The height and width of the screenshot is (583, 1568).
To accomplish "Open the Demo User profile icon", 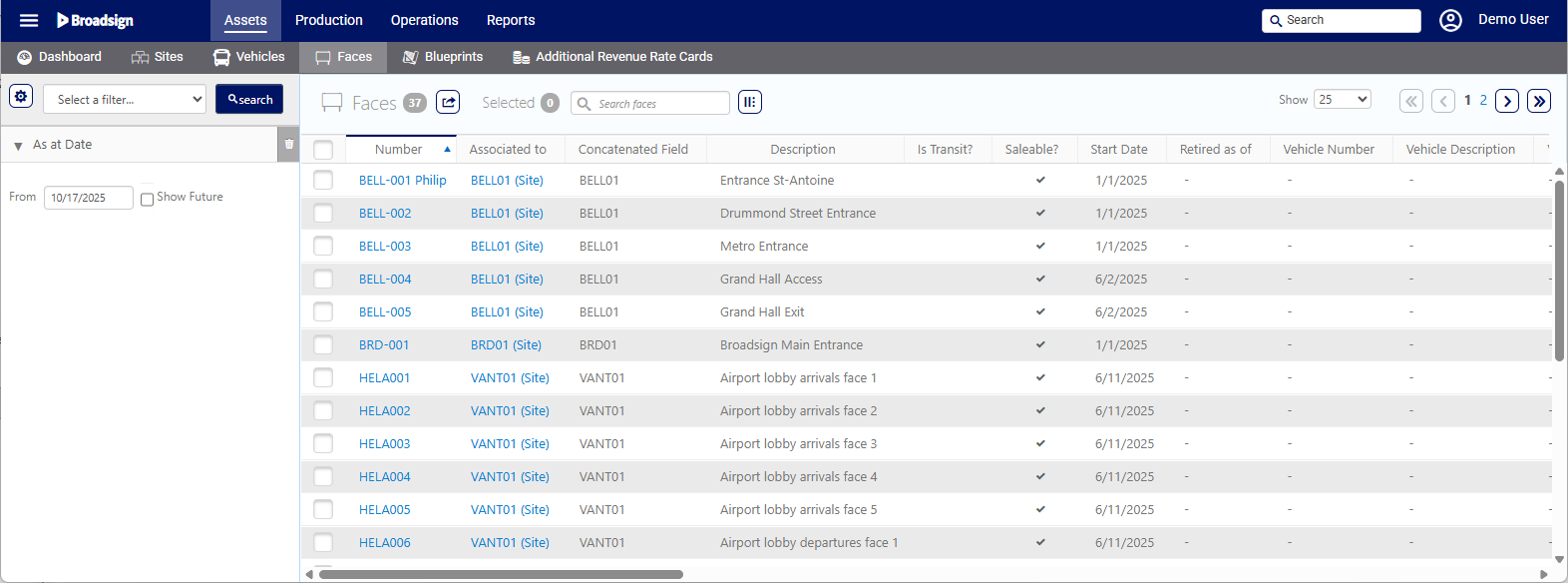I will point(1450,20).
